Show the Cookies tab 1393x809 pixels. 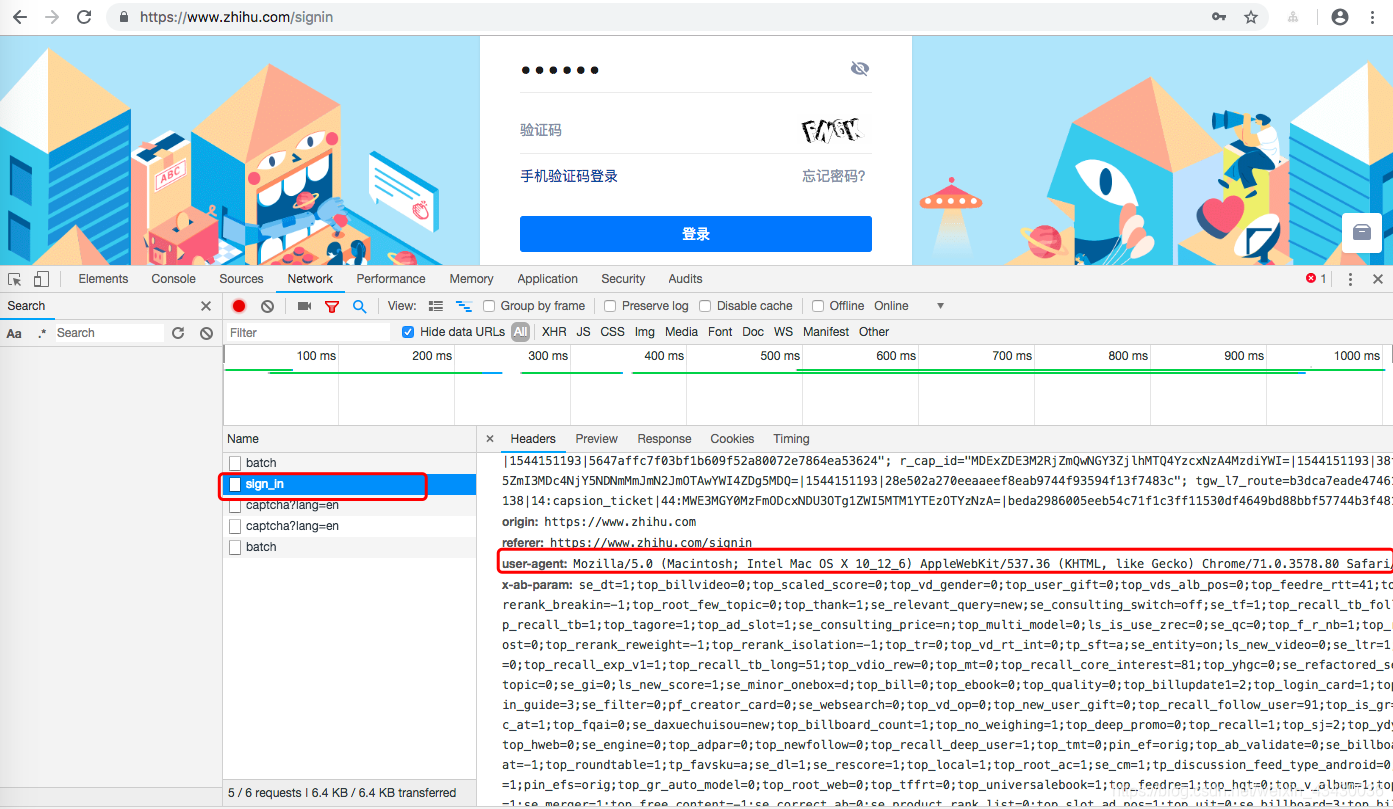pyautogui.click(x=732, y=439)
